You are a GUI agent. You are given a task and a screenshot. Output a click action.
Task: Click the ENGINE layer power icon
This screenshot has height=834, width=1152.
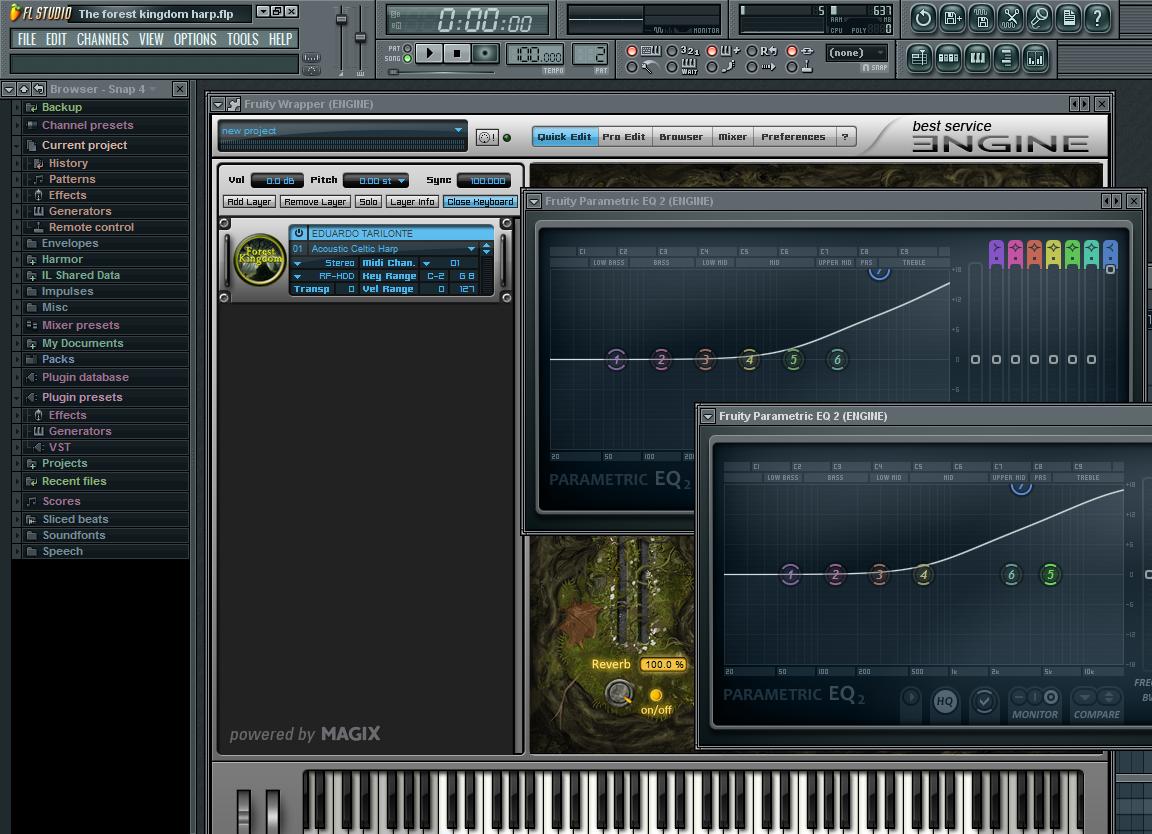pos(298,233)
